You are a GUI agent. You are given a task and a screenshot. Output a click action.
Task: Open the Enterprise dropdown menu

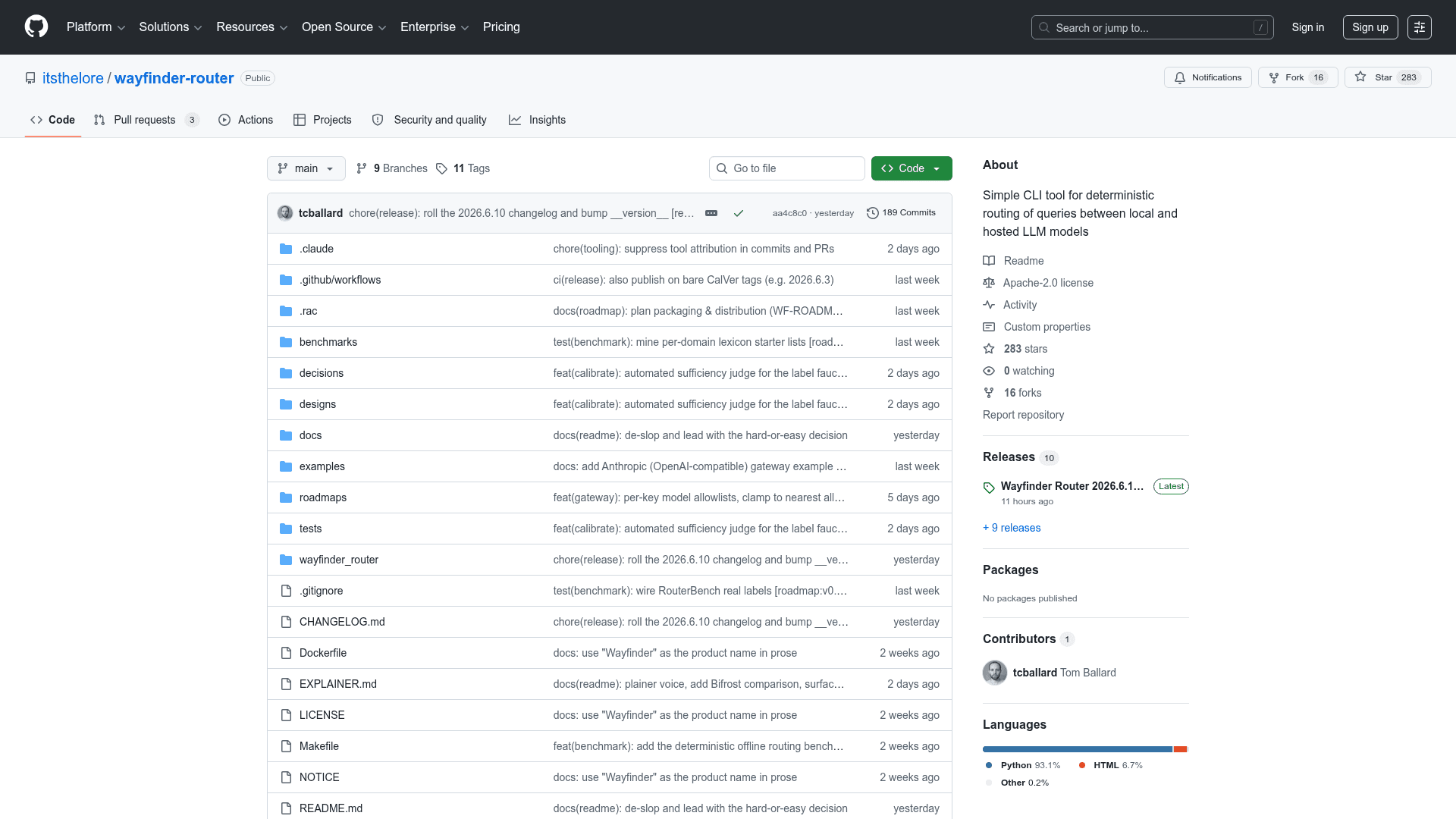click(435, 27)
